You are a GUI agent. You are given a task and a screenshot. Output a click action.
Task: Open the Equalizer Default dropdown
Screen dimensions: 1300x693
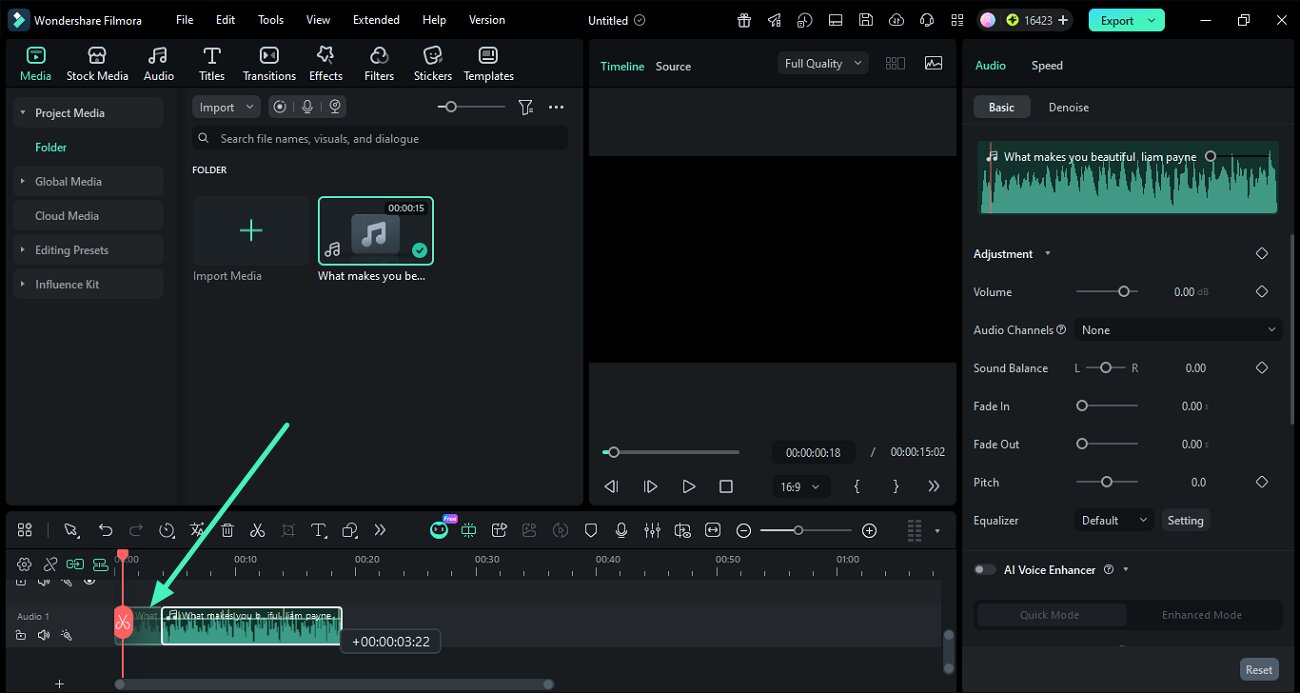coord(1115,520)
